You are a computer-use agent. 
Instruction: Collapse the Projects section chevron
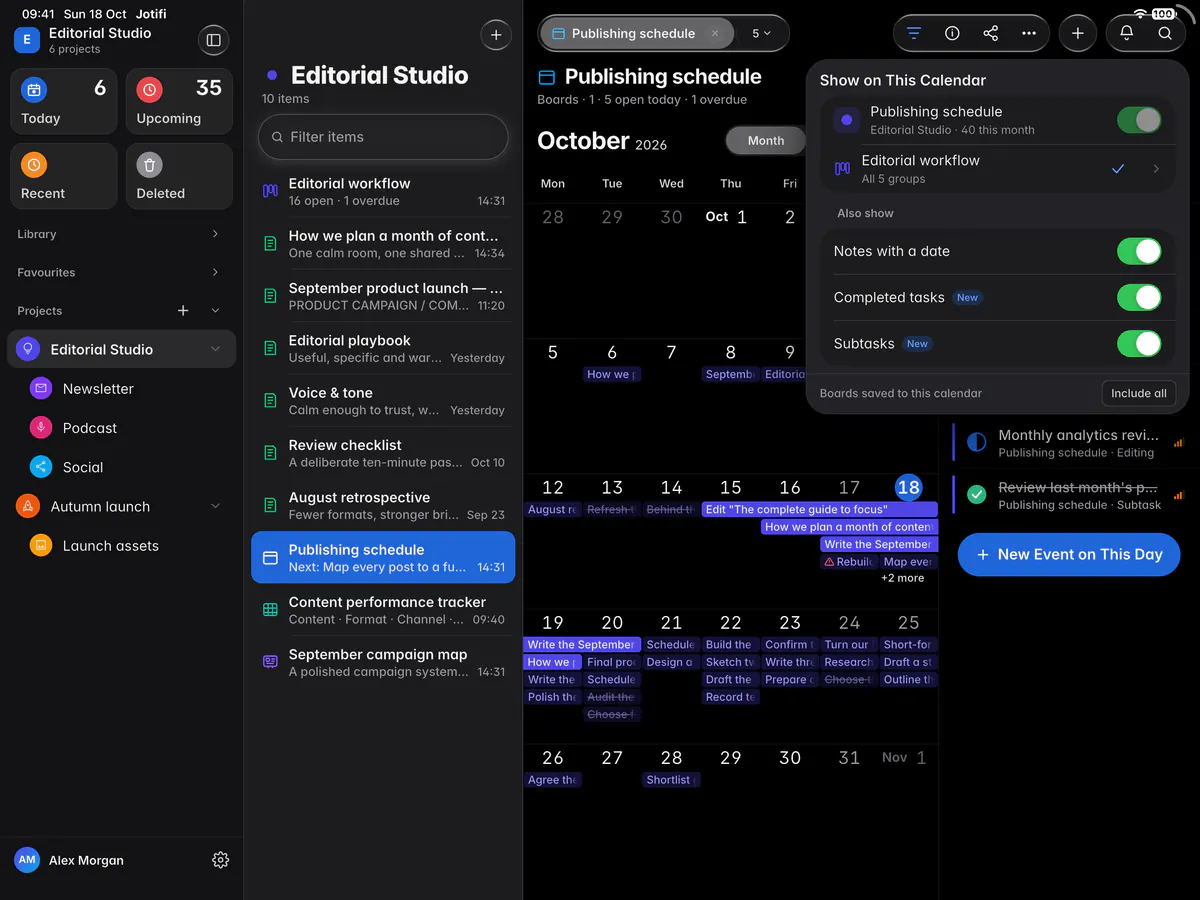point(215,311)
